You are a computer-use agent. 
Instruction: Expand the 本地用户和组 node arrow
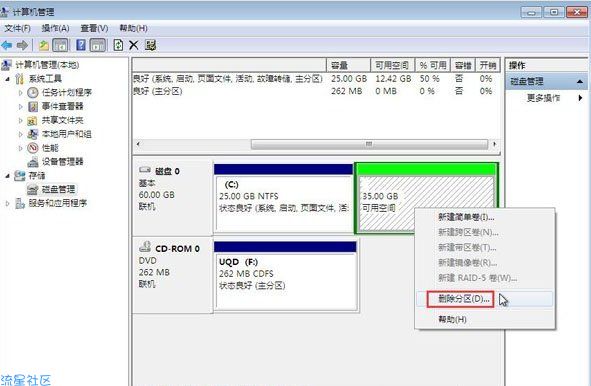(x=20, y=134)
